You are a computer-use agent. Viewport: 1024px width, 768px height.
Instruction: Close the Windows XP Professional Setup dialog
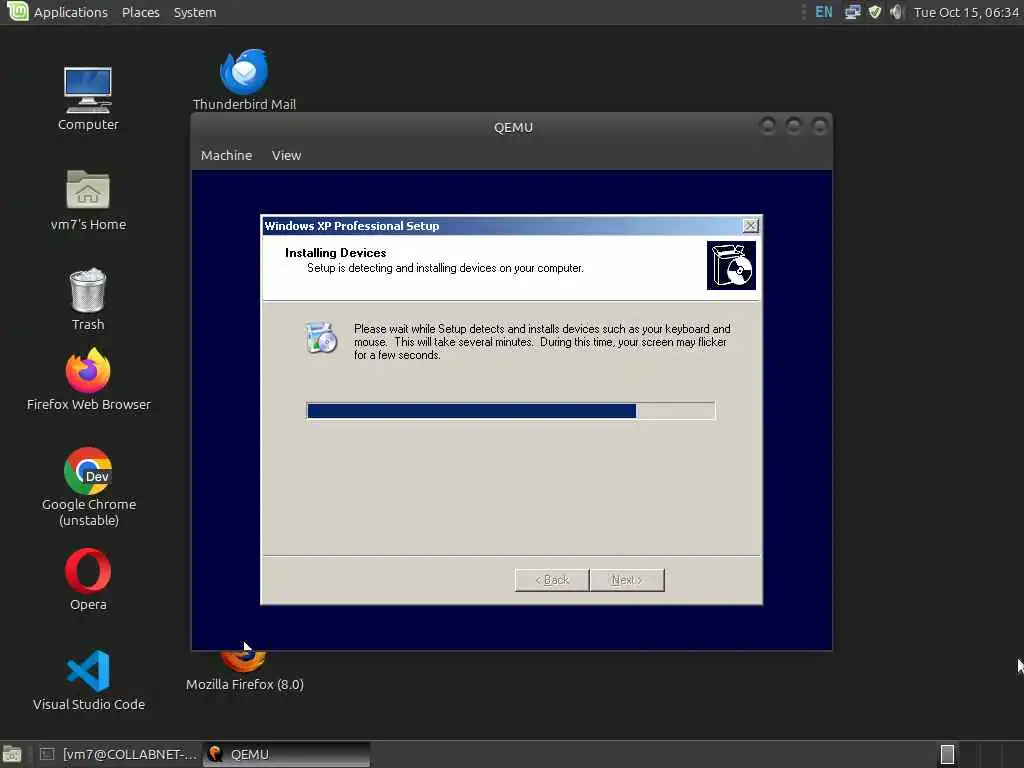pos(750,226)
